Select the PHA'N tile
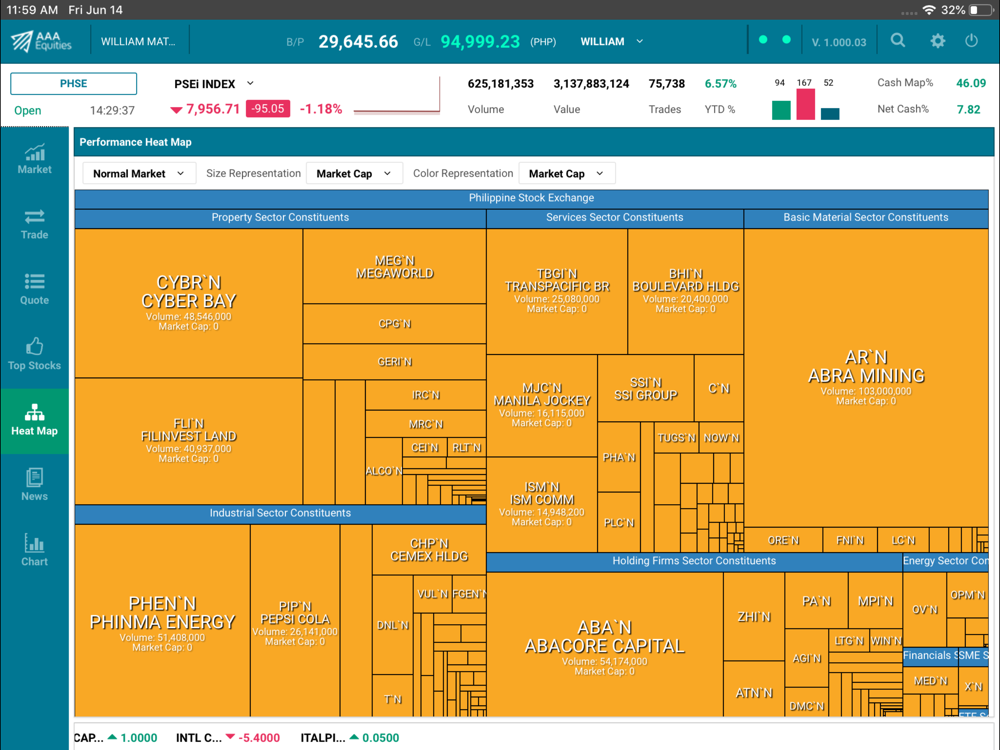Viewport: 1000px width, 750px height. pyautogui.click(x=619, y=457)
